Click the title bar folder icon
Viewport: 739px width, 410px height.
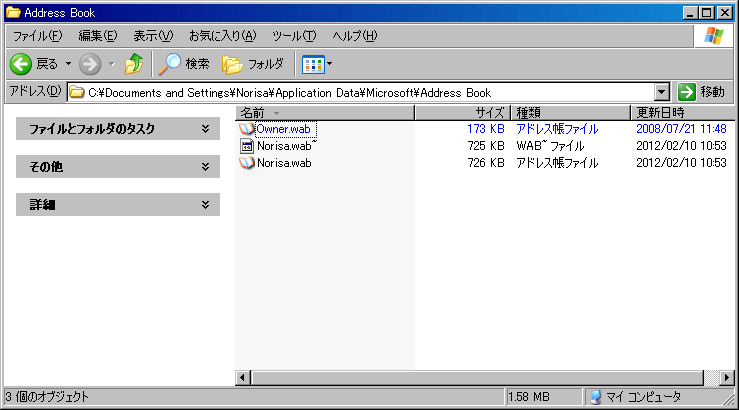coord(13,12)
